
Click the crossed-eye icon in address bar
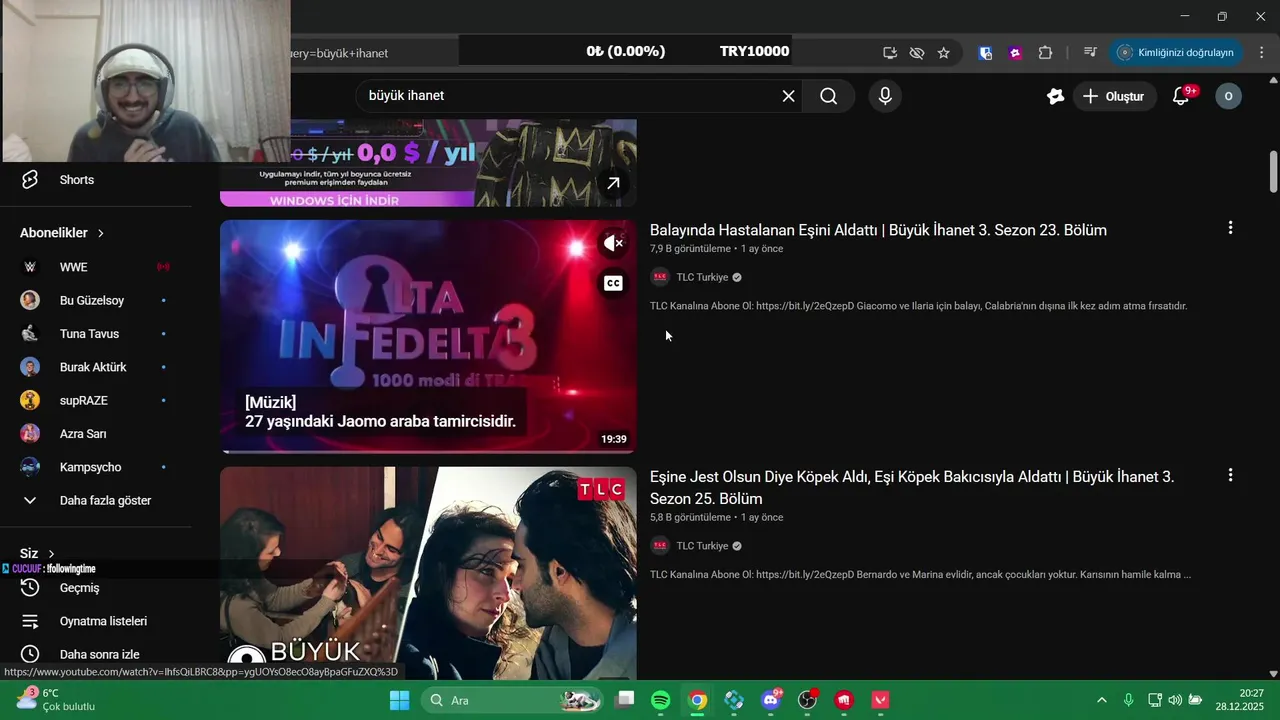coord(916,53)
